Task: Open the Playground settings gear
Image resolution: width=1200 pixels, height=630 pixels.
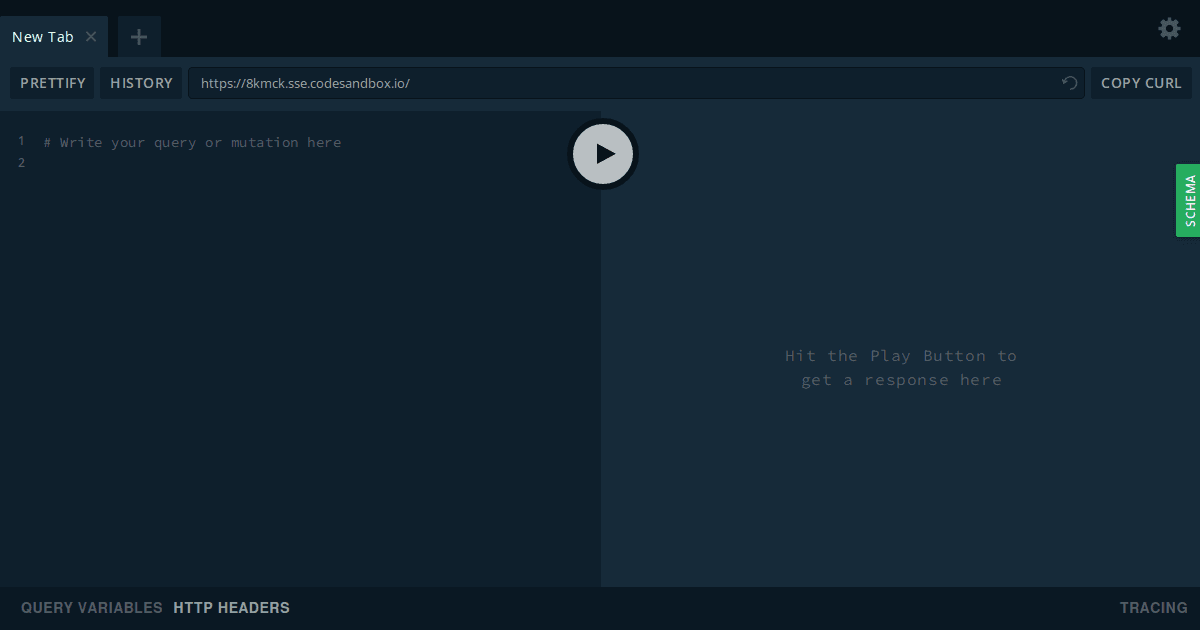Action: pyautogui.click(x=1168, y=29)
